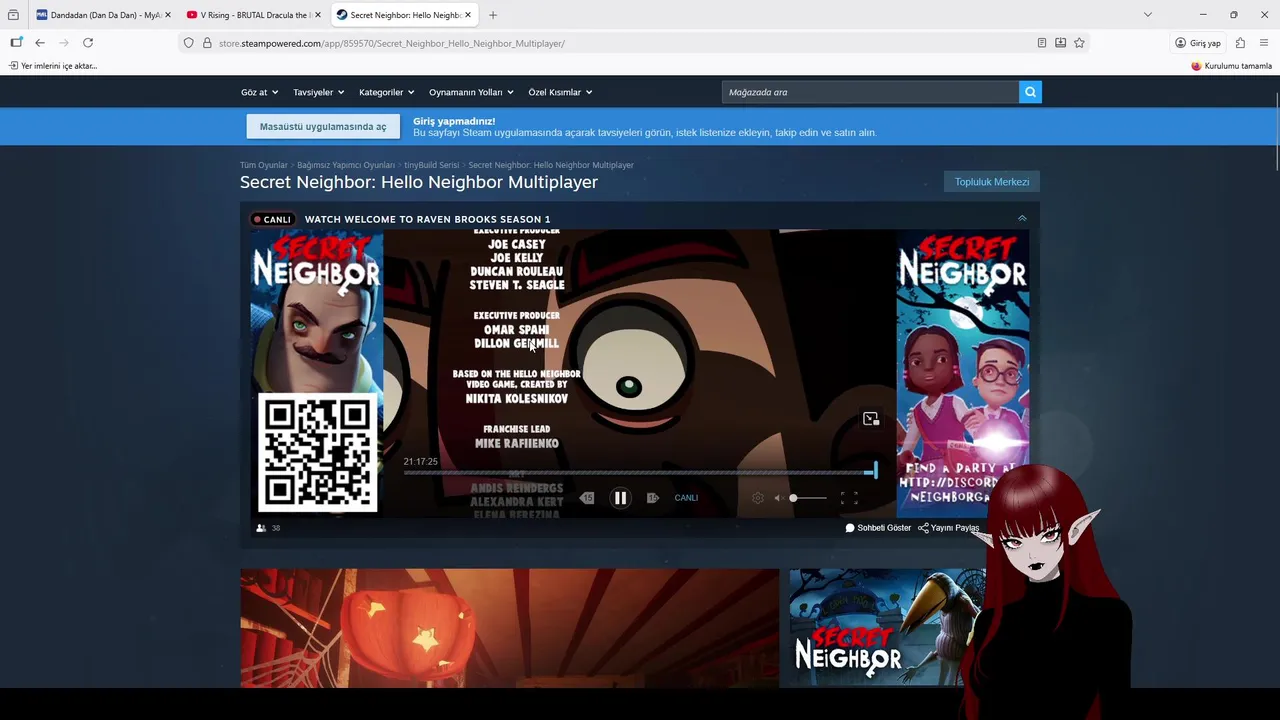Unmute the stream via speaker icon

(x=777, y=498)
